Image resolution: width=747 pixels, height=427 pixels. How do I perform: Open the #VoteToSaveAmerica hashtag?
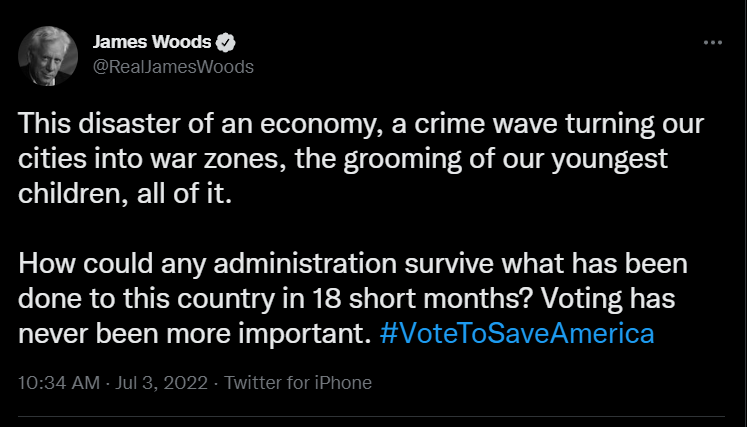click(517, 333)
